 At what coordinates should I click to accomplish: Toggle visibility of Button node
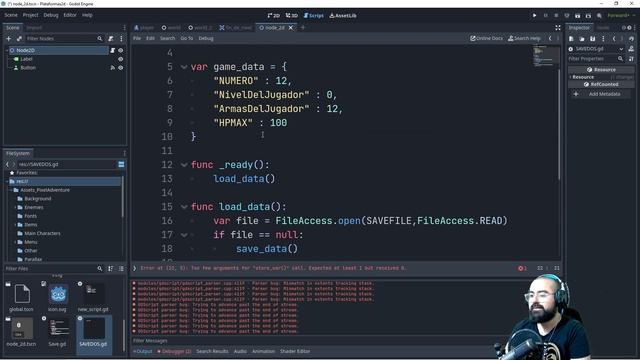click(120, 68)
